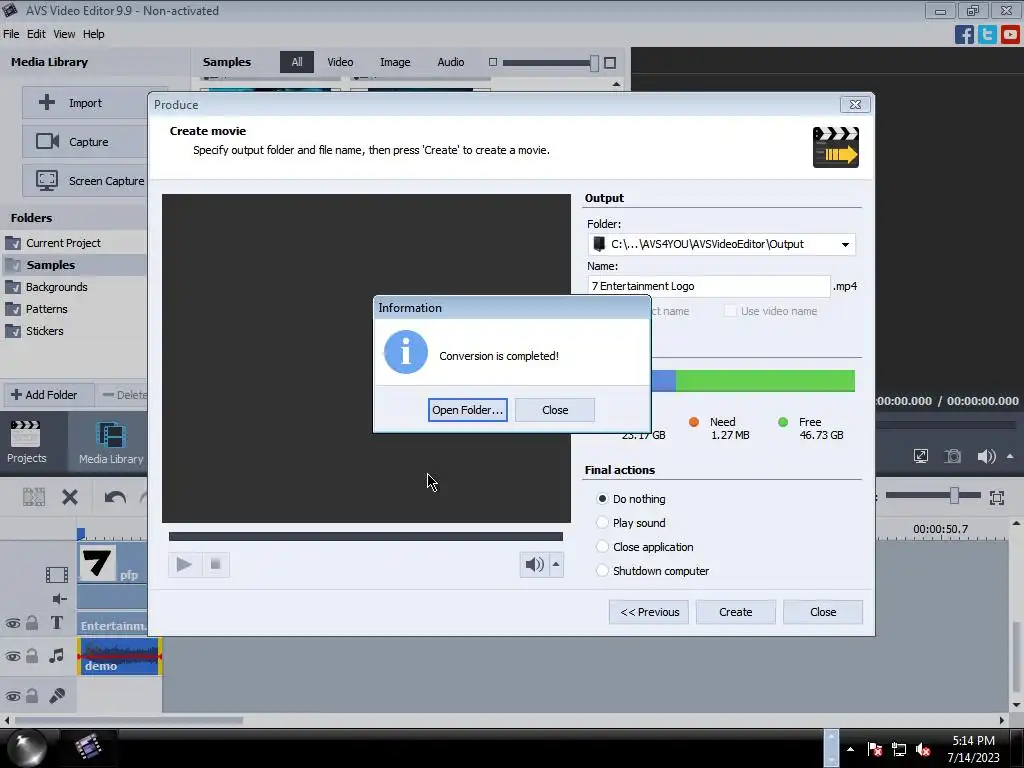Click the Screen Capture monitor icon
Screen dimensions: 1024x768
coord(47,180)
